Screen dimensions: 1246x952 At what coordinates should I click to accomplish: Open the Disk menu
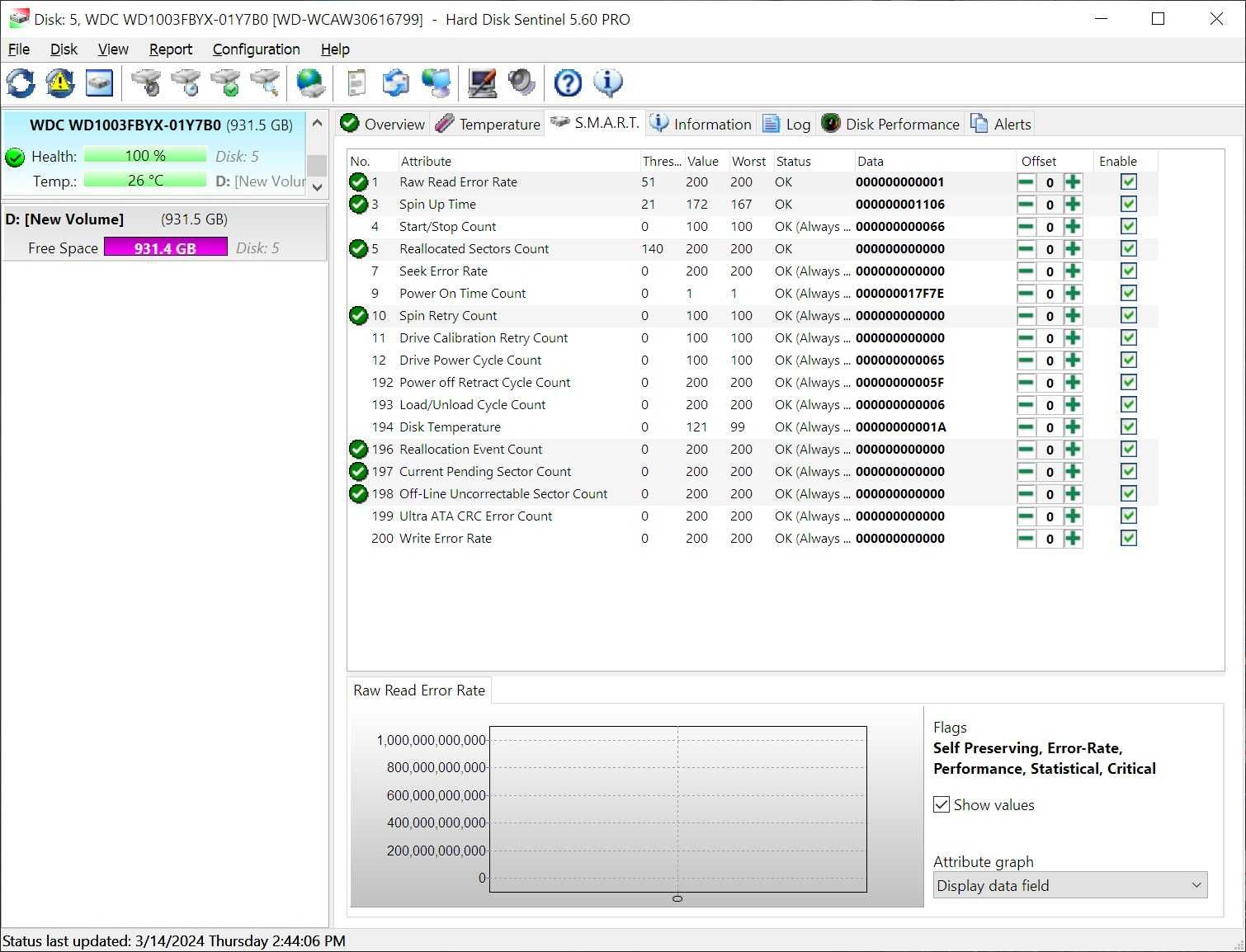[x=64, y=49]
